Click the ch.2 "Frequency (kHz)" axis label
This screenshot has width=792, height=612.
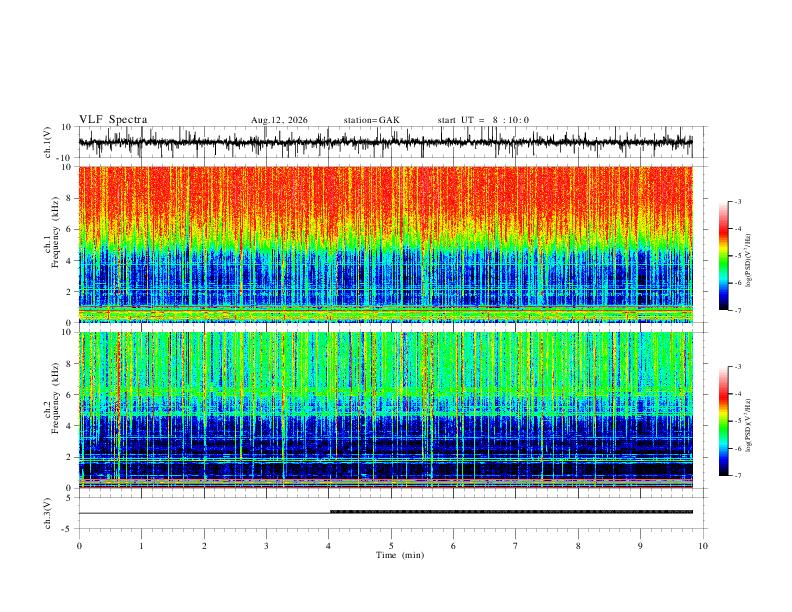(55, 398)
